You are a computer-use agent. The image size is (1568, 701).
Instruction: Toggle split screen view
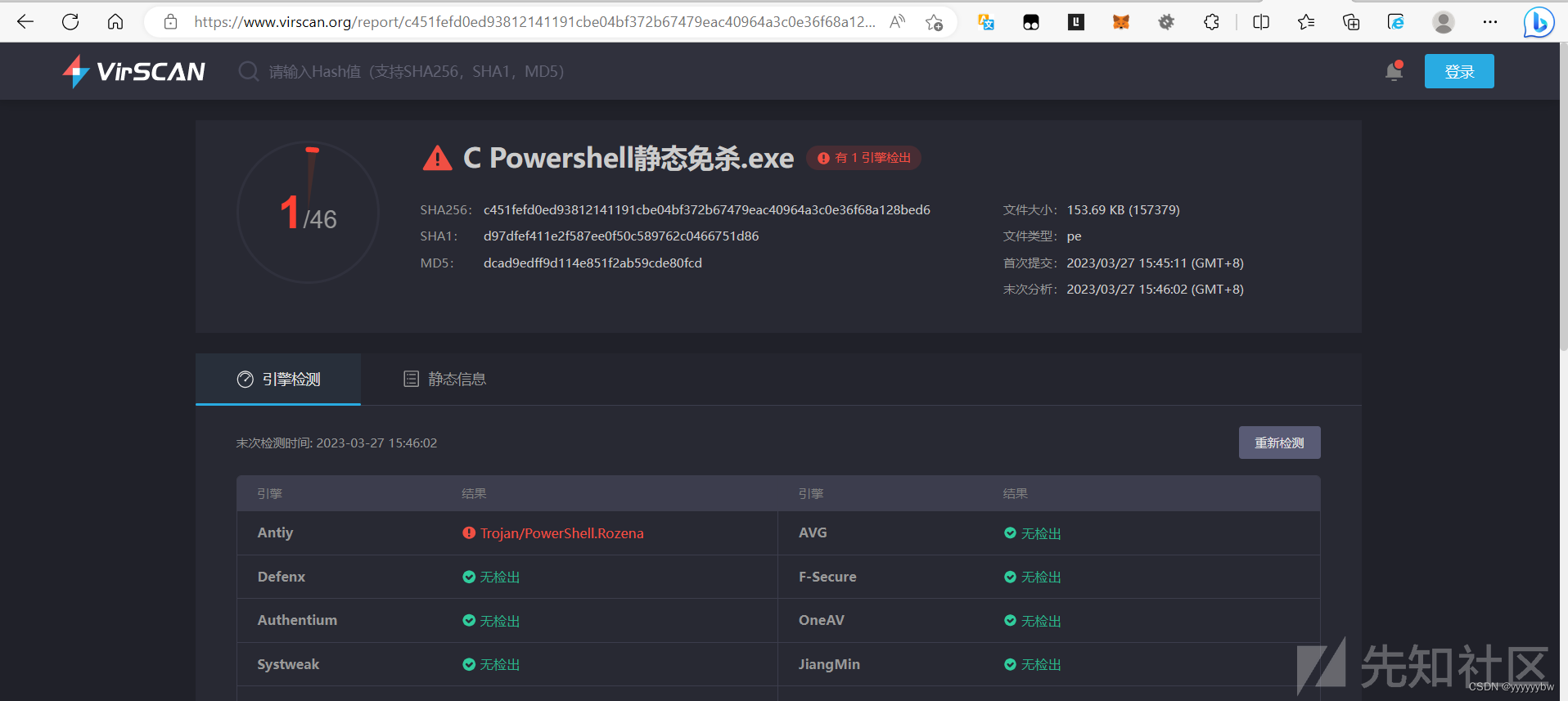[x=1261, y=22]
